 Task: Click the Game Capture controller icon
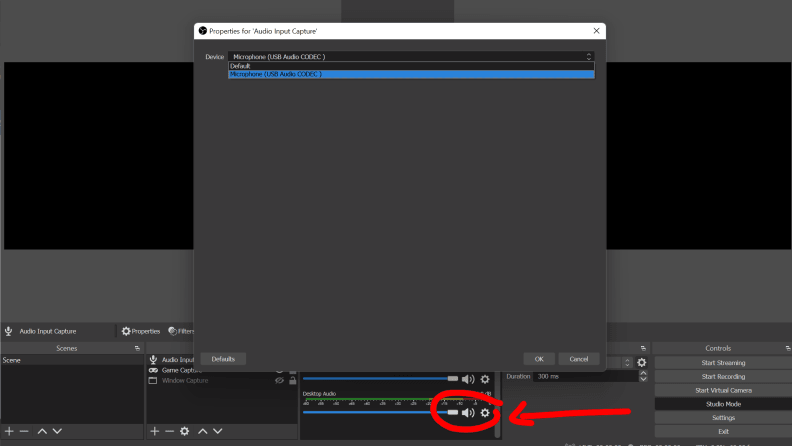point(153,370)
